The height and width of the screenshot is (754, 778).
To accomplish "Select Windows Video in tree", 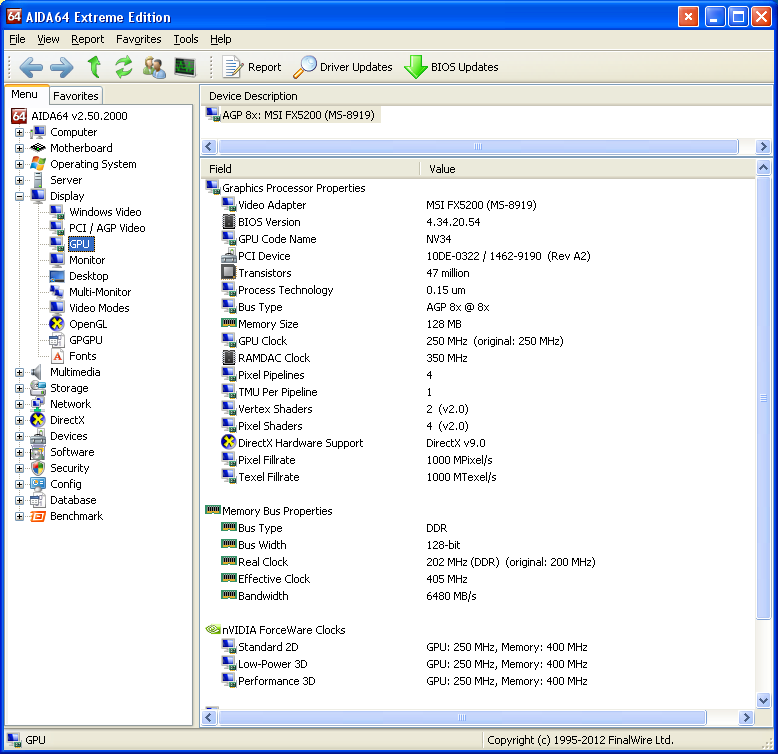I will point(105,212).
